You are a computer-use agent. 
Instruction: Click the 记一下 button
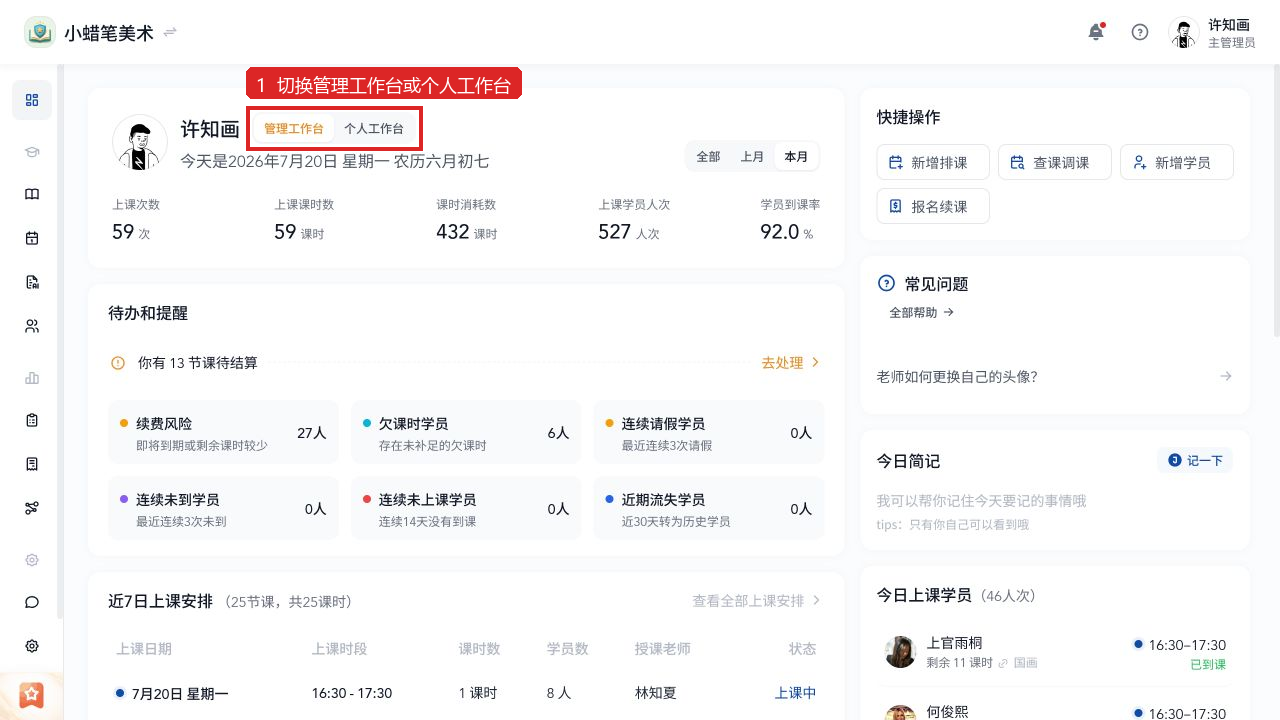click(x=1195, y=460)
